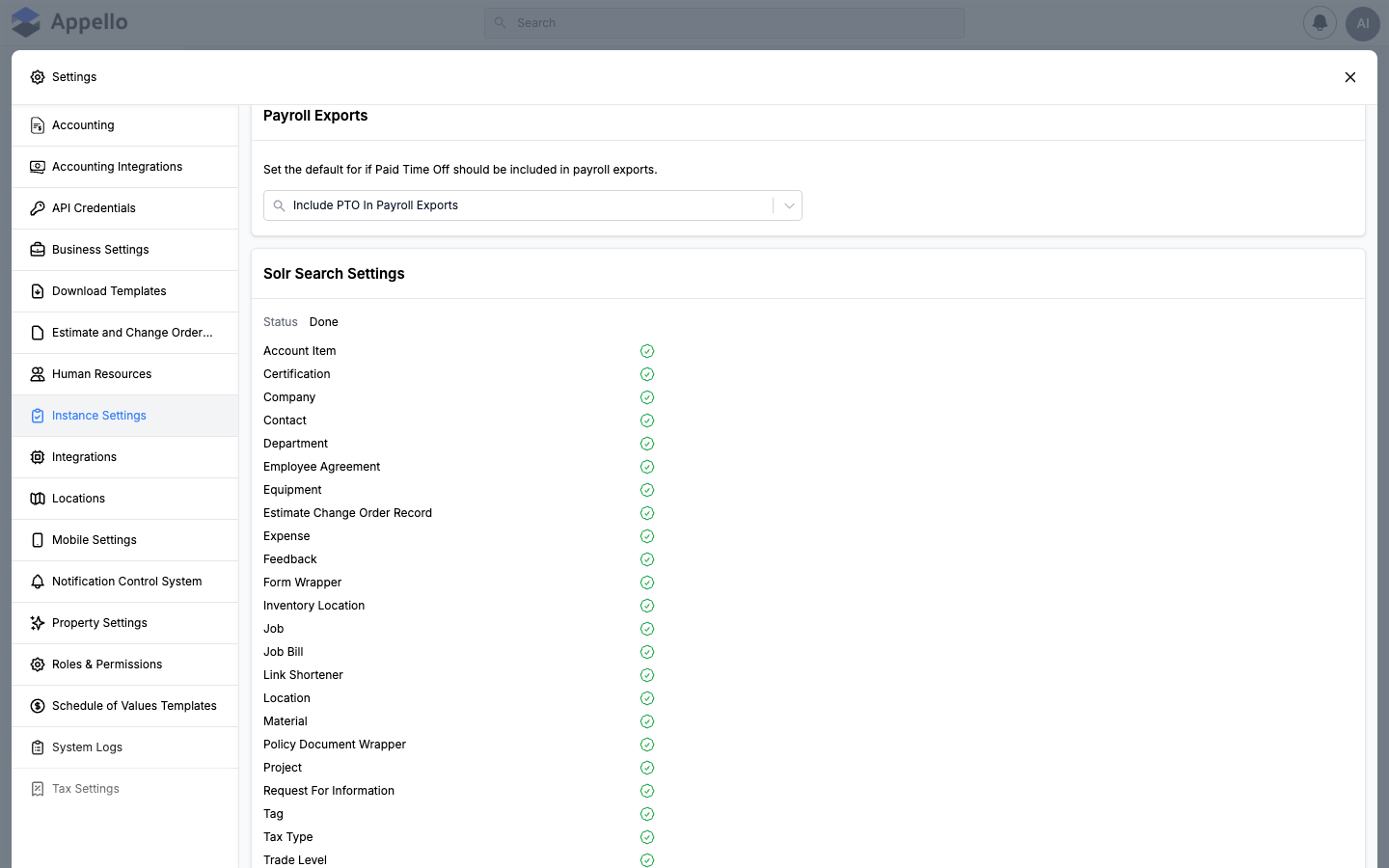Viewport: 1389px width, 868px height.
Task: Click the Notification Control System bell icon
Action: [x=38, y=582]
